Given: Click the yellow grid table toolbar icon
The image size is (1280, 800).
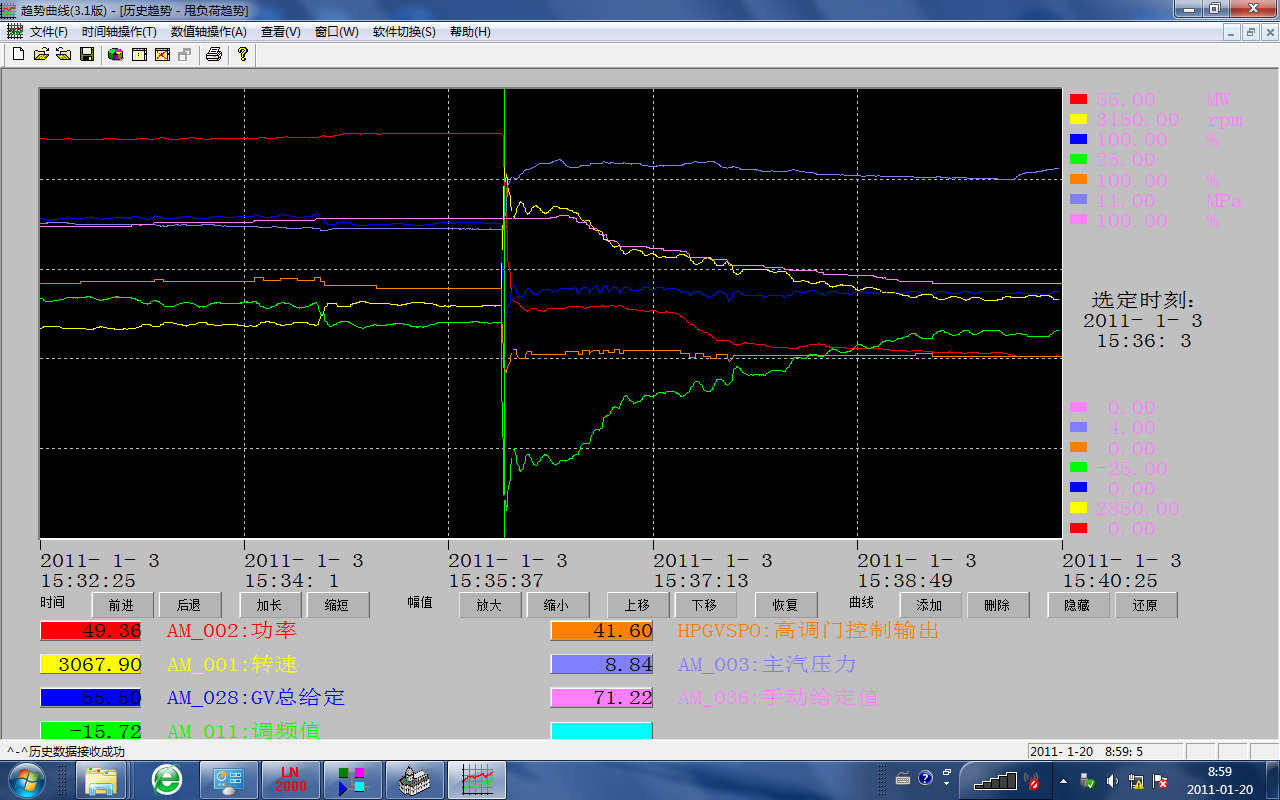Looking at the screenshot, I should 139,54.
